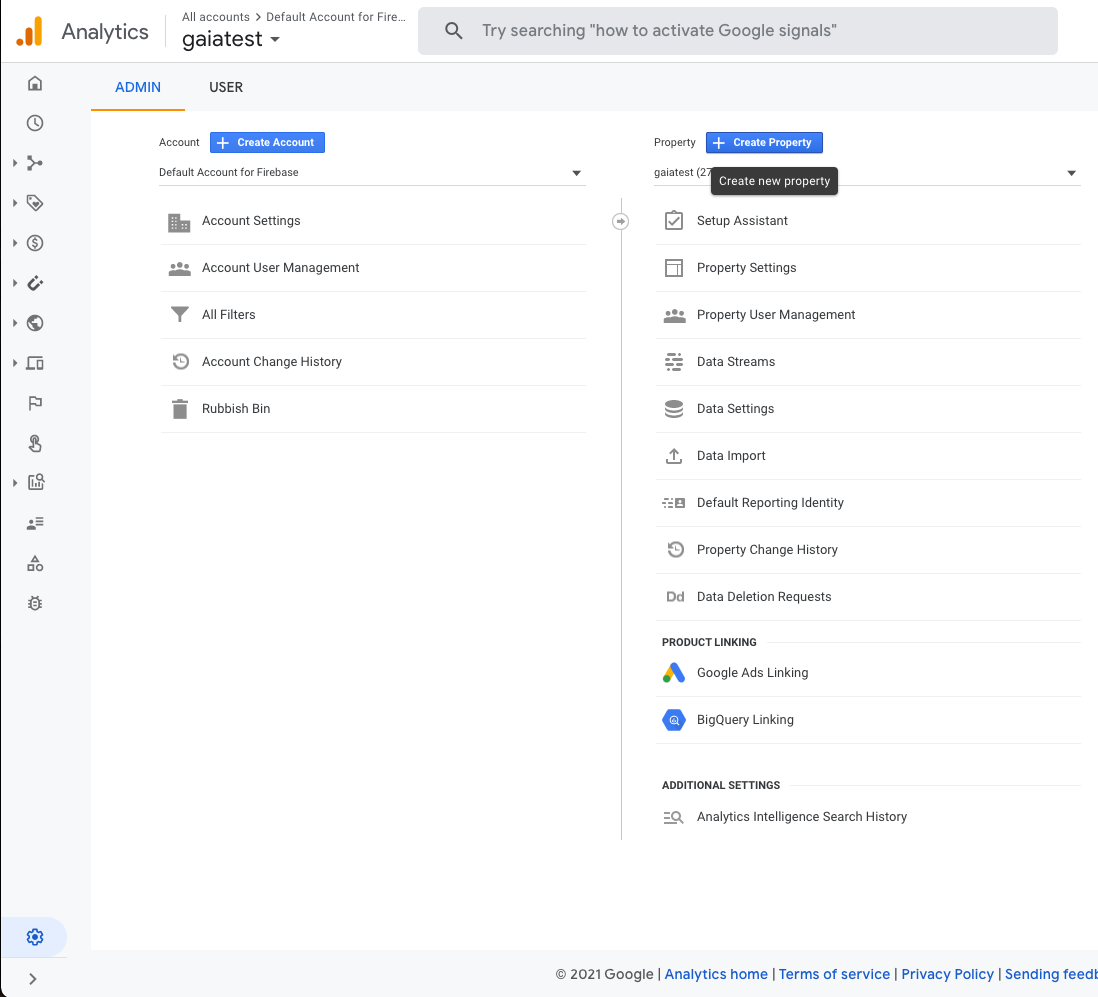
Task: Click the globe demographics sidebar icon
Action: (35, 323)
